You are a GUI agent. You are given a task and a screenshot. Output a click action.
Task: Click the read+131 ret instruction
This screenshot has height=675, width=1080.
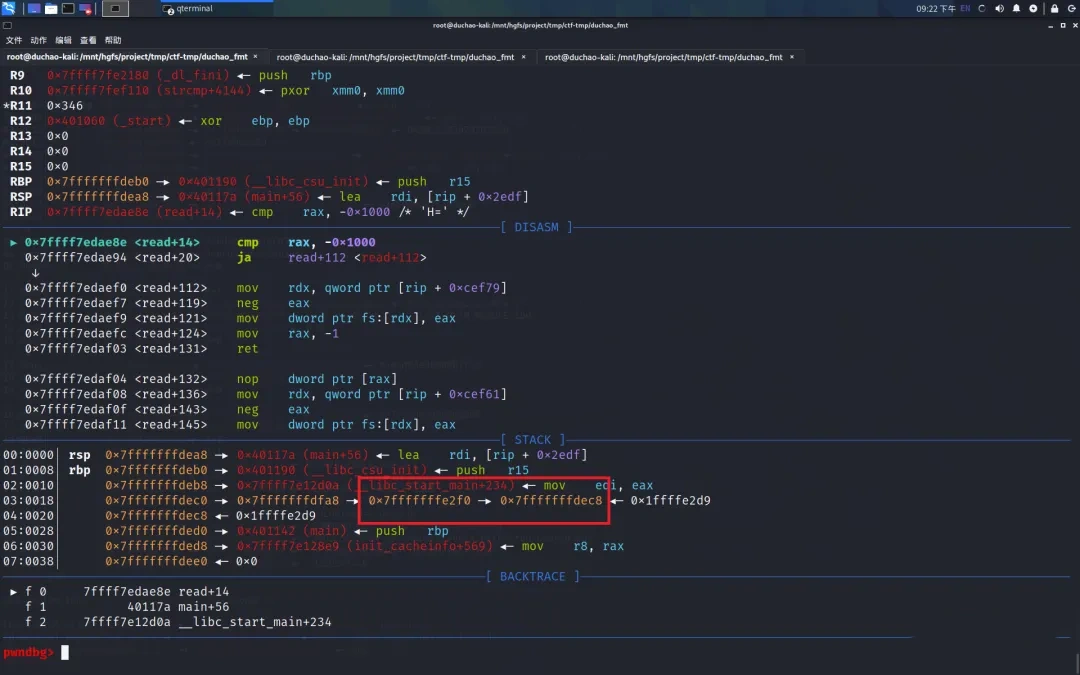[142, 349]
